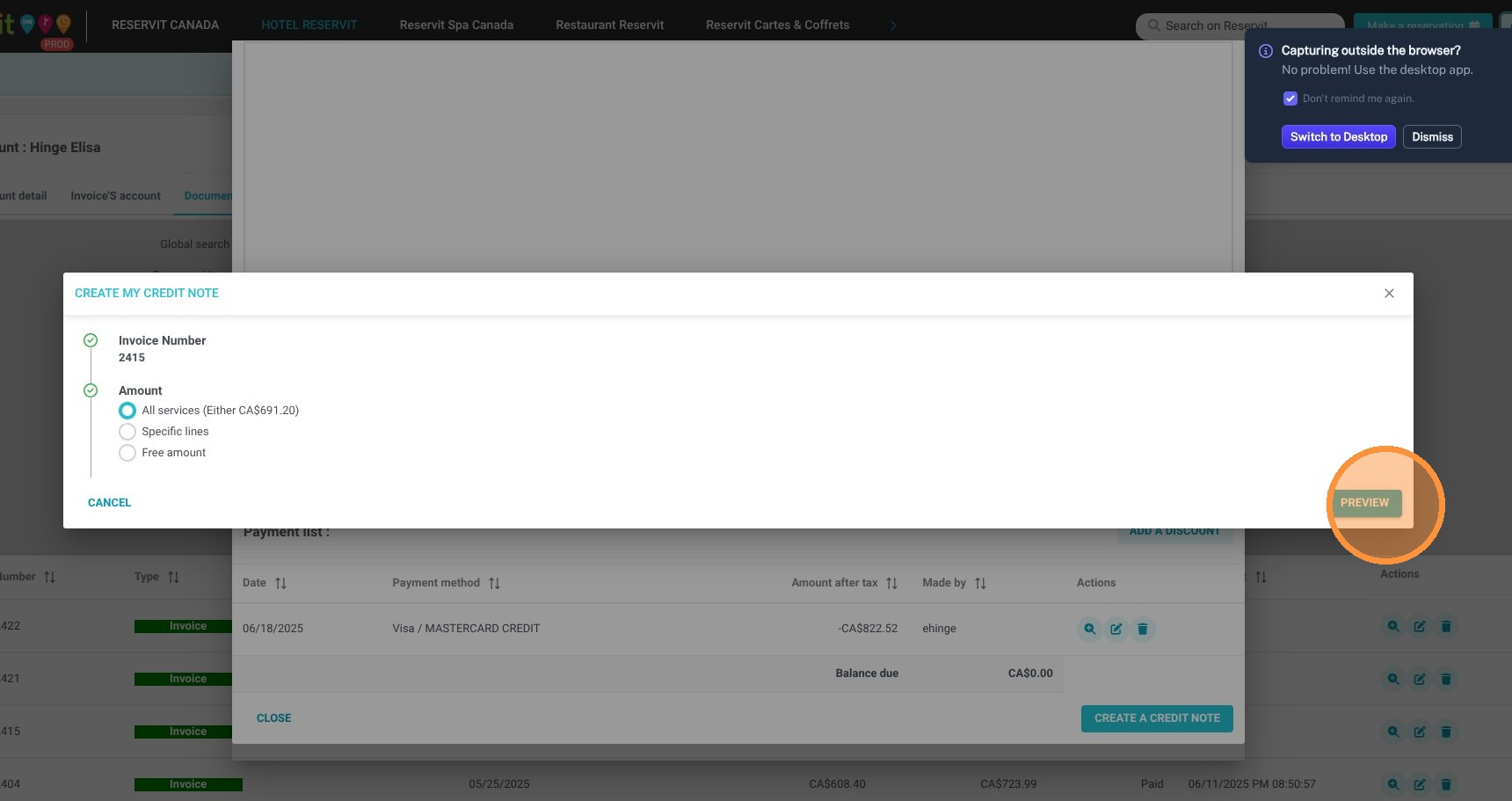The width and height of the screenshot is (1512, 801).
Task: Edit the Visa / Mastercard Credit payment
Action: (1116, 629)
